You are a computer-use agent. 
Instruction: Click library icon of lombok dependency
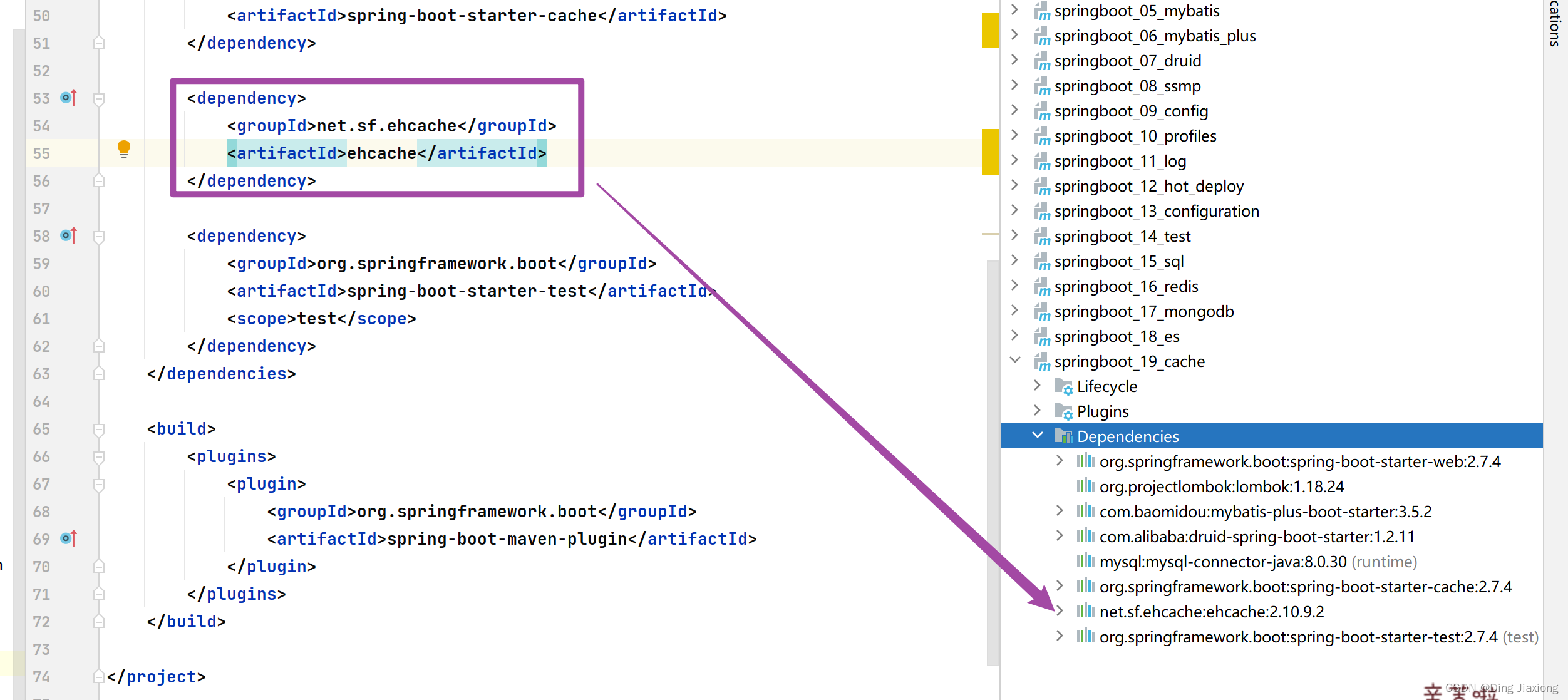tap(1085, 486)
